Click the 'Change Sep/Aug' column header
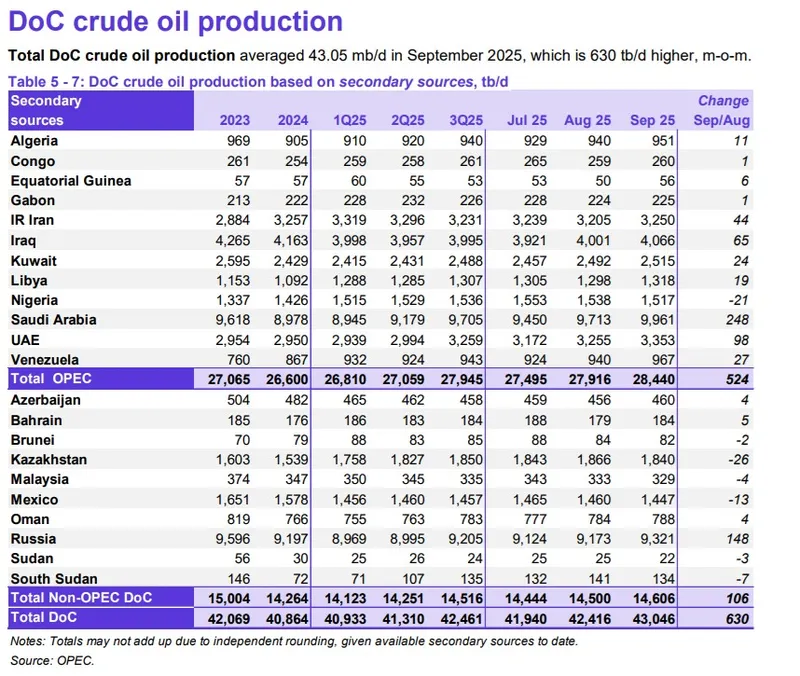The image size is (800, 676). click(x=721, y=110)
